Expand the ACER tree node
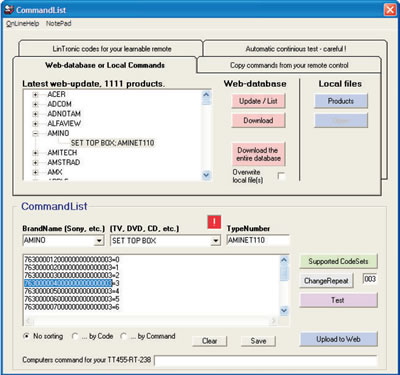Image resolution: width=400 pixels, height=375 pixels. tap(35, 95)
